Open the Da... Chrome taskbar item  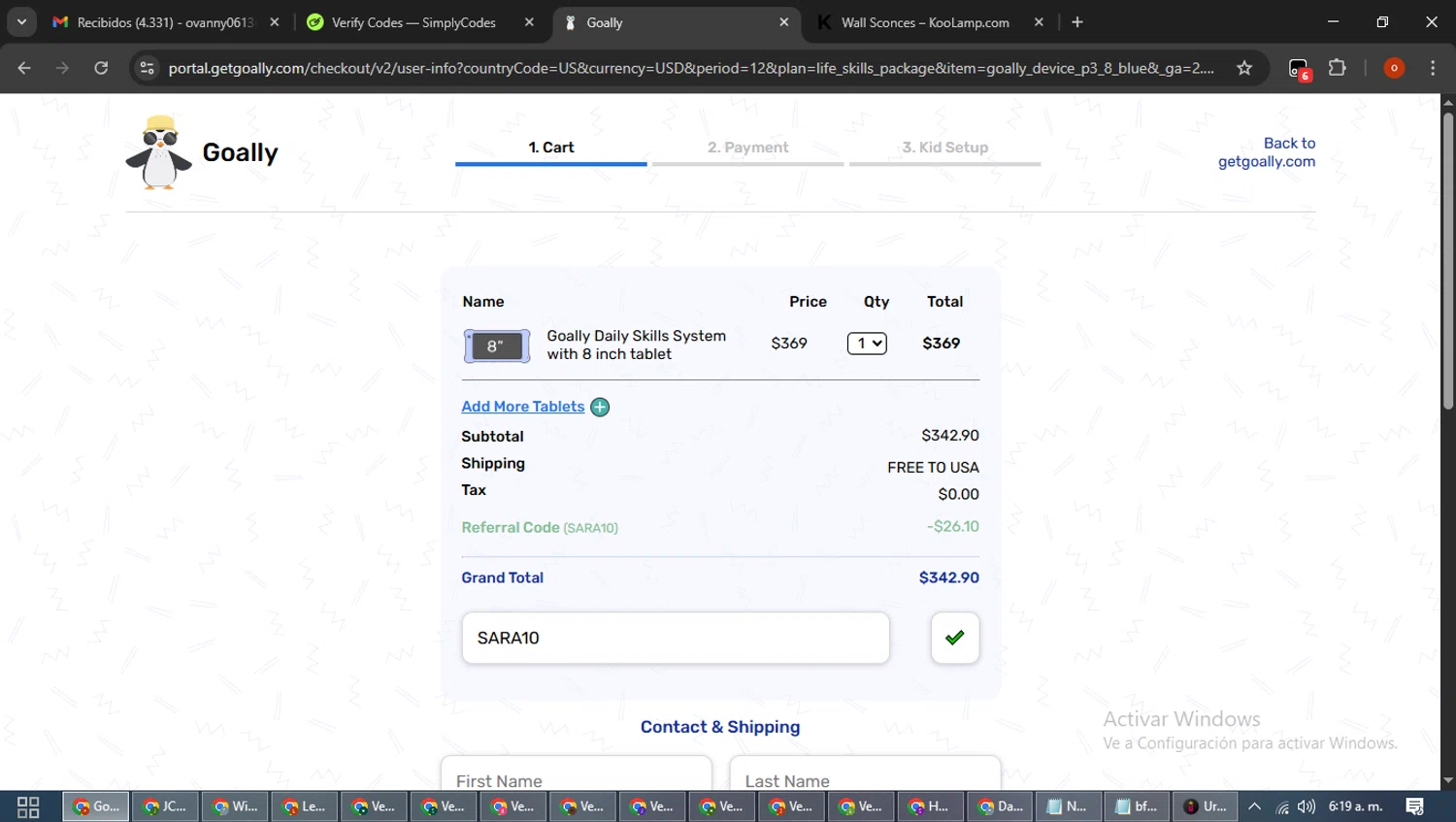pos(1000,806)
